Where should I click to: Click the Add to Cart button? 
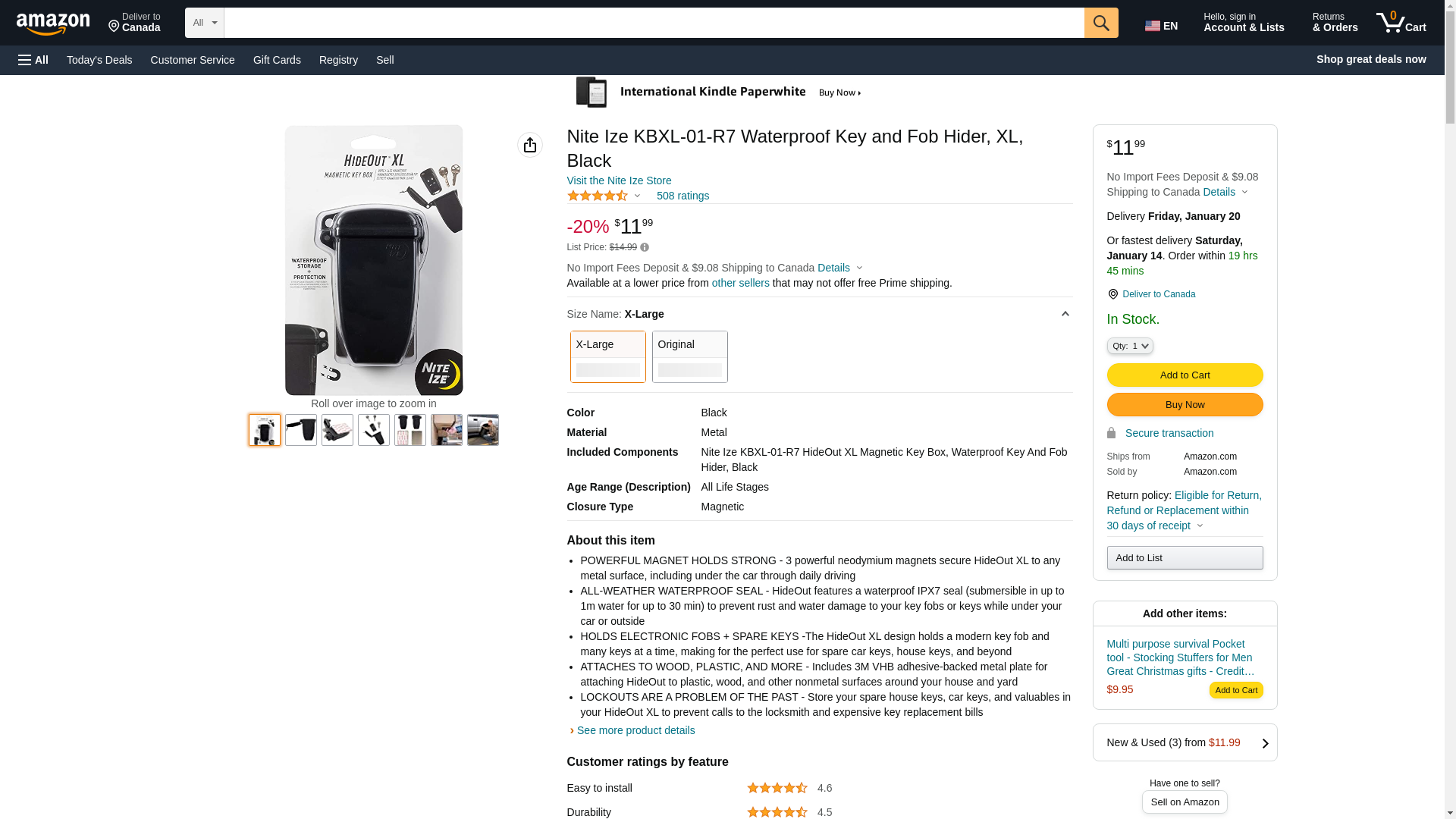[x=1185, y=375]
